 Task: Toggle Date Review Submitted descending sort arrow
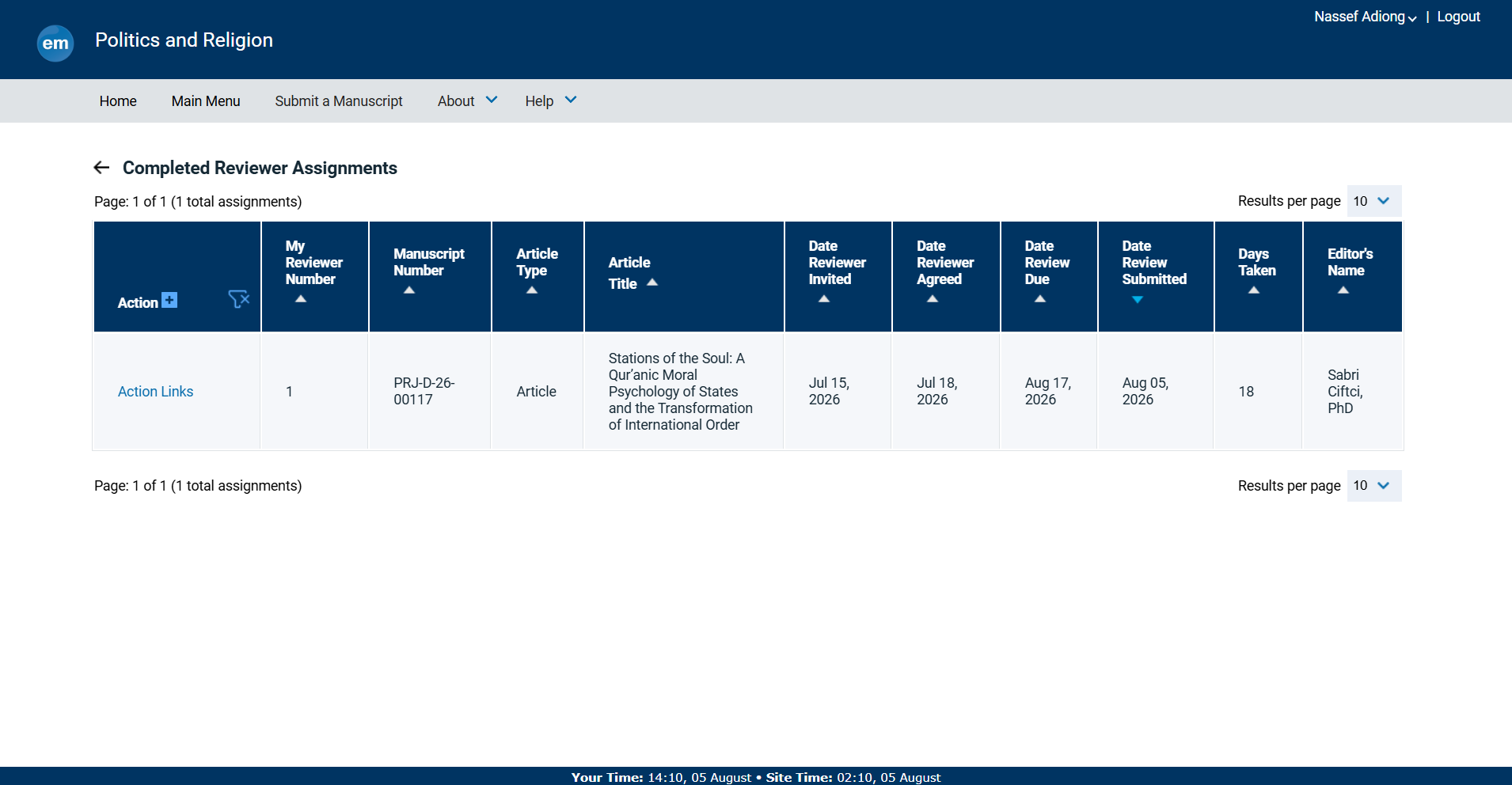[1138, 300]
